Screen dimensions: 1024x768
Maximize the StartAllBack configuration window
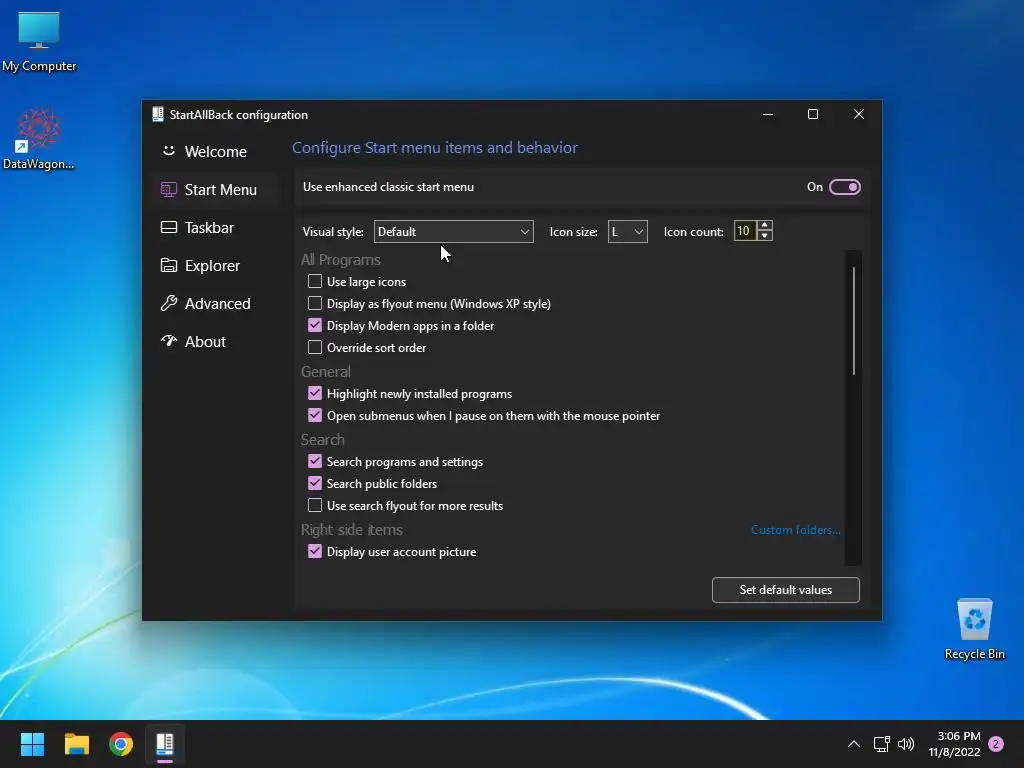[x=813, y=114]
